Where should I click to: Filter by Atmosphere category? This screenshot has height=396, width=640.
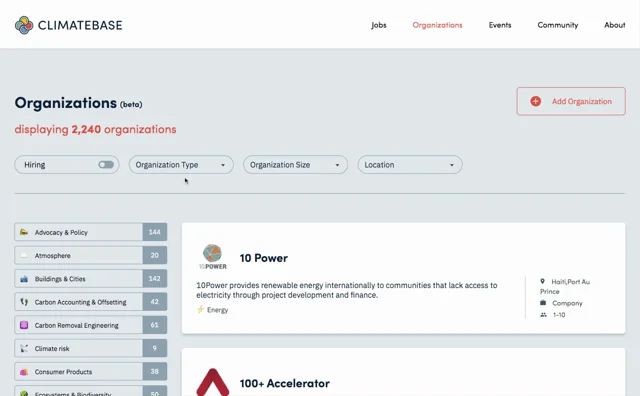(x=91, y=256)
